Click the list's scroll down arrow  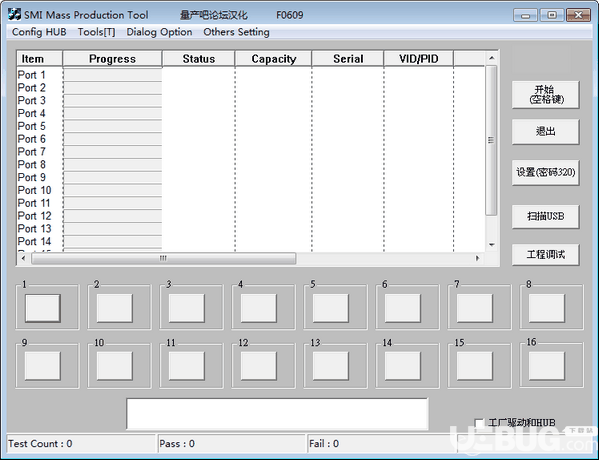coord(492,245)
